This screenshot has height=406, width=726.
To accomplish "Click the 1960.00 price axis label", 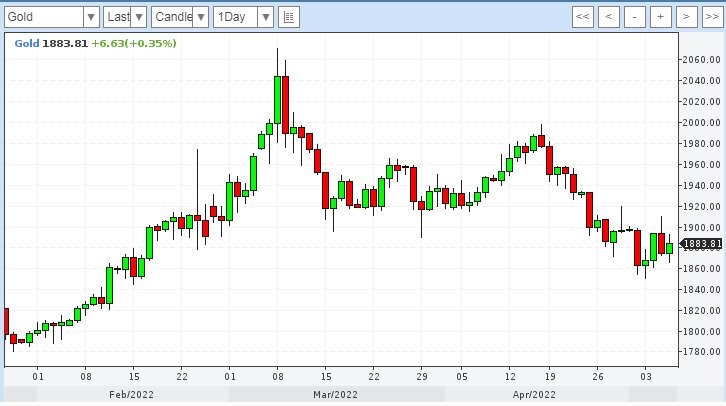I will (x=702, y=165).
